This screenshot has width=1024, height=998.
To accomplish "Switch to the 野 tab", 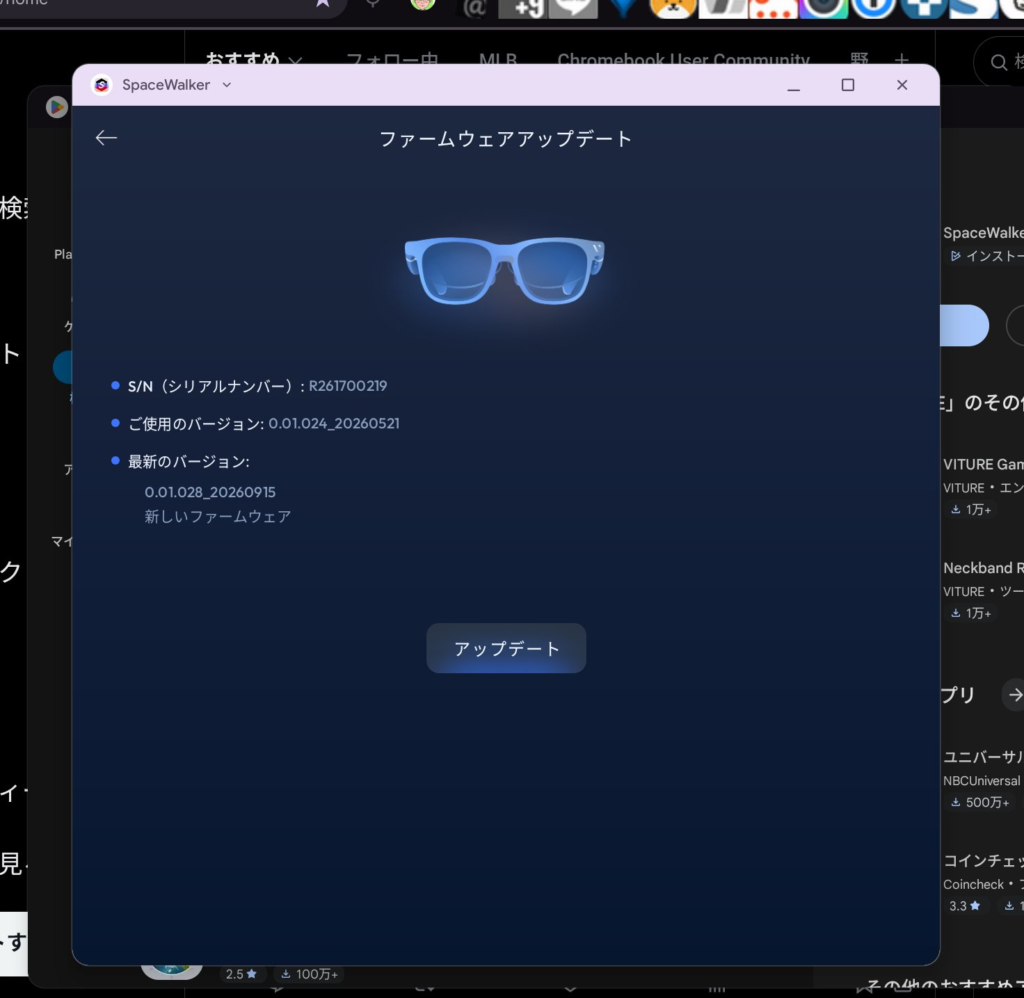I will pyautogui.click(x=859, y=59).
